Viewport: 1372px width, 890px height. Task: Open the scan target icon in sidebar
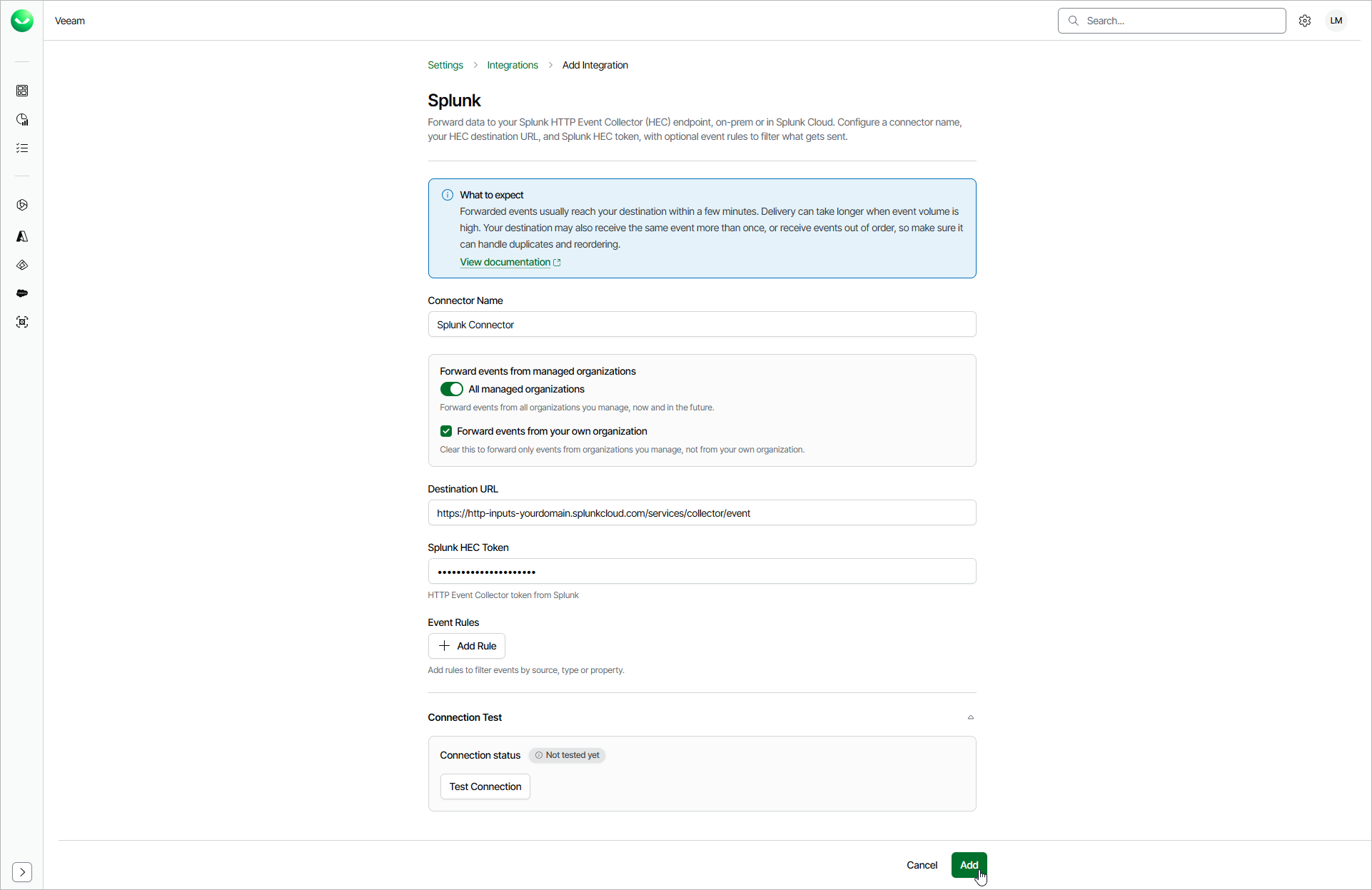click(x=22, y=322)
